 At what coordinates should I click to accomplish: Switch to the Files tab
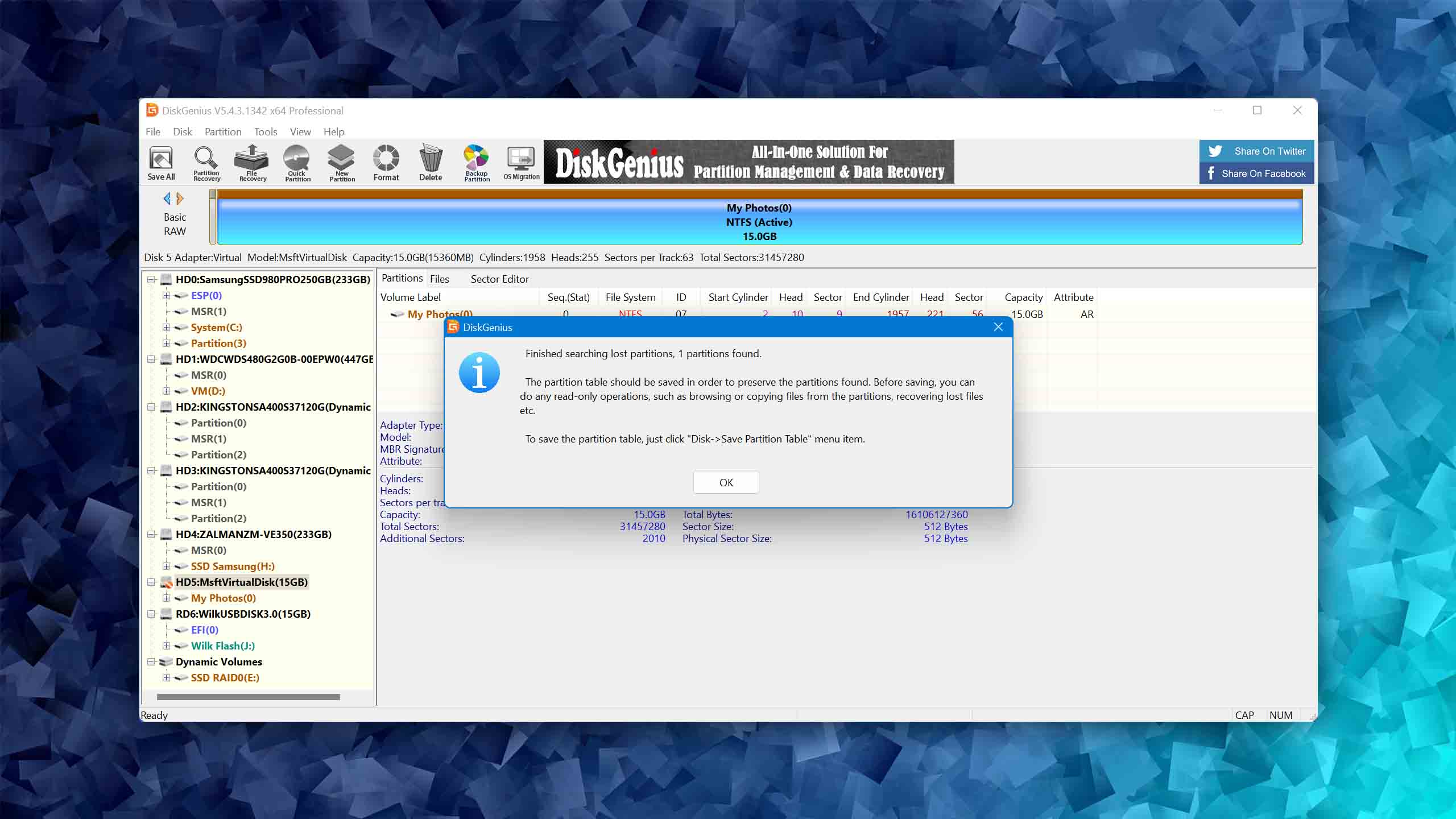click(439, 279)
